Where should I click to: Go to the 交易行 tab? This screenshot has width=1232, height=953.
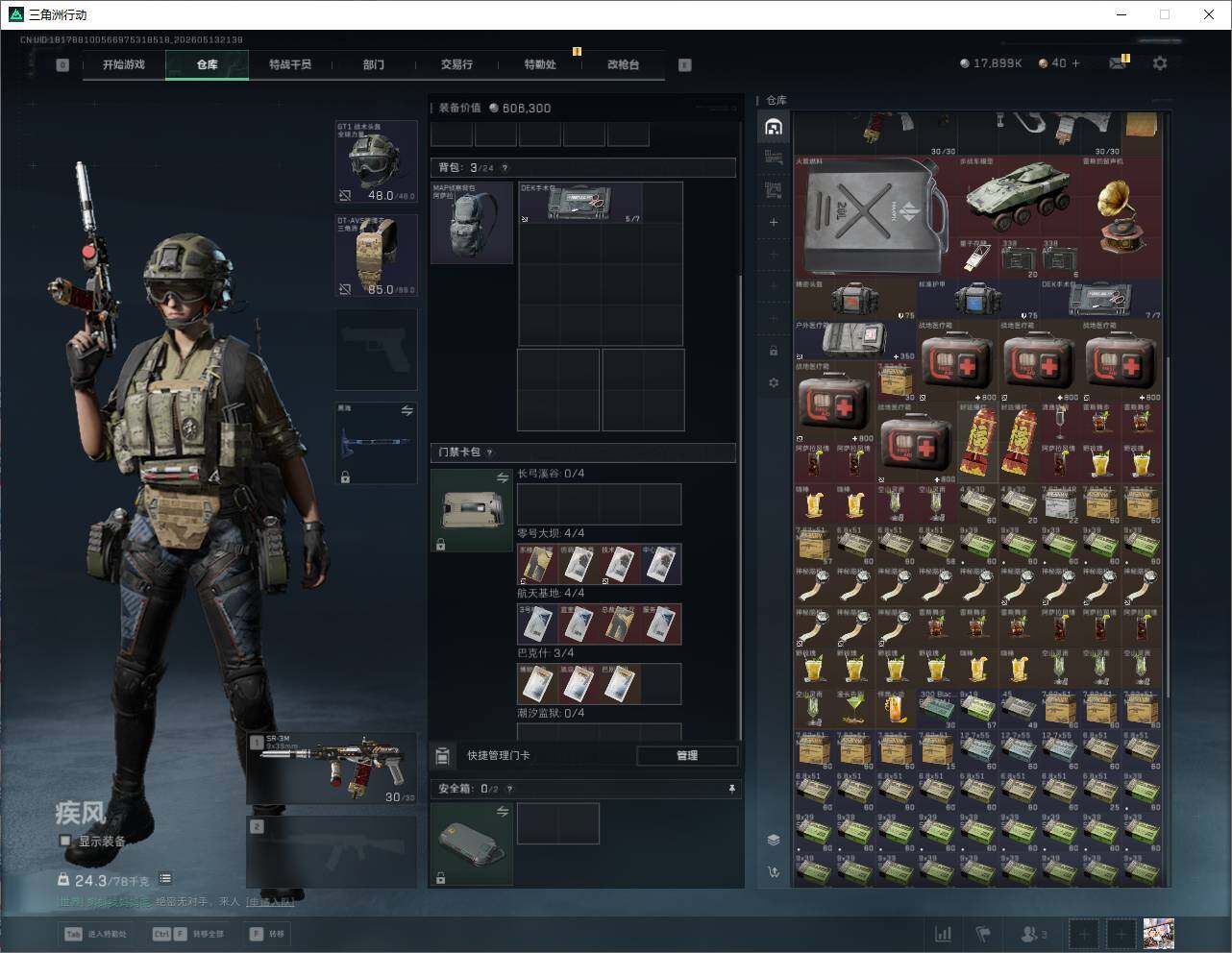click(x=456, y=64)
